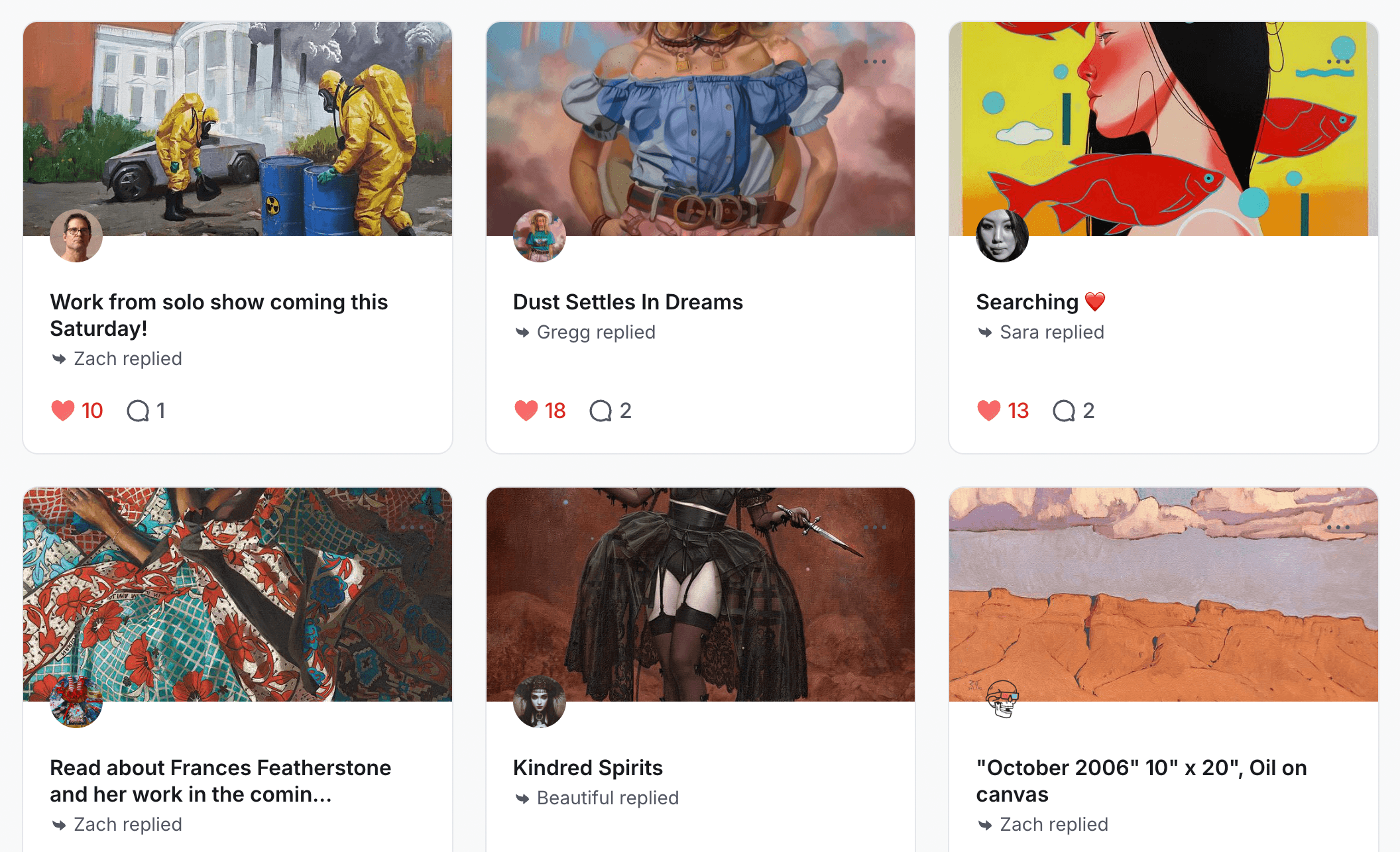Viewport: 1400px width, 852px height.
Task: Open the Kindred Spirits author's avatar
Action: coord(540,702)
